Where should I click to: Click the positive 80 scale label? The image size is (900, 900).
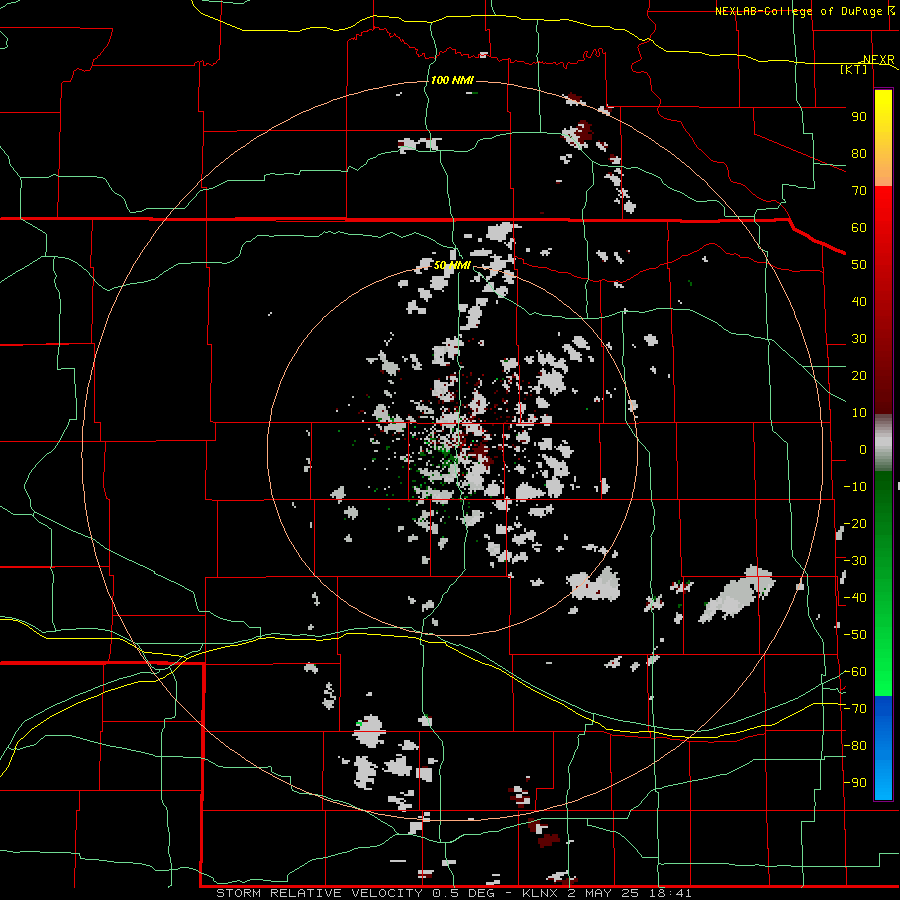tap(859, 154)
